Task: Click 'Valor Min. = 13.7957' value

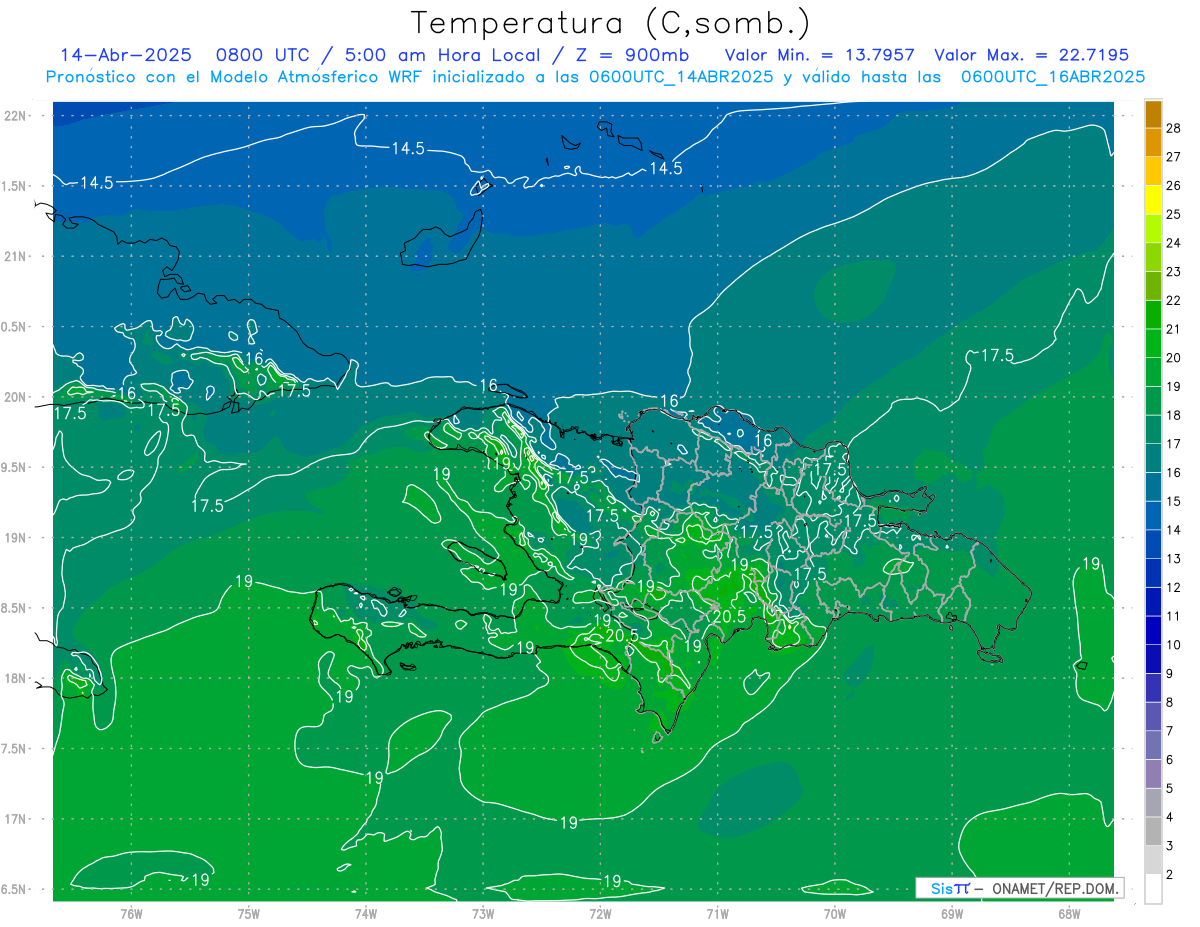Action: (x=820, y=55)
